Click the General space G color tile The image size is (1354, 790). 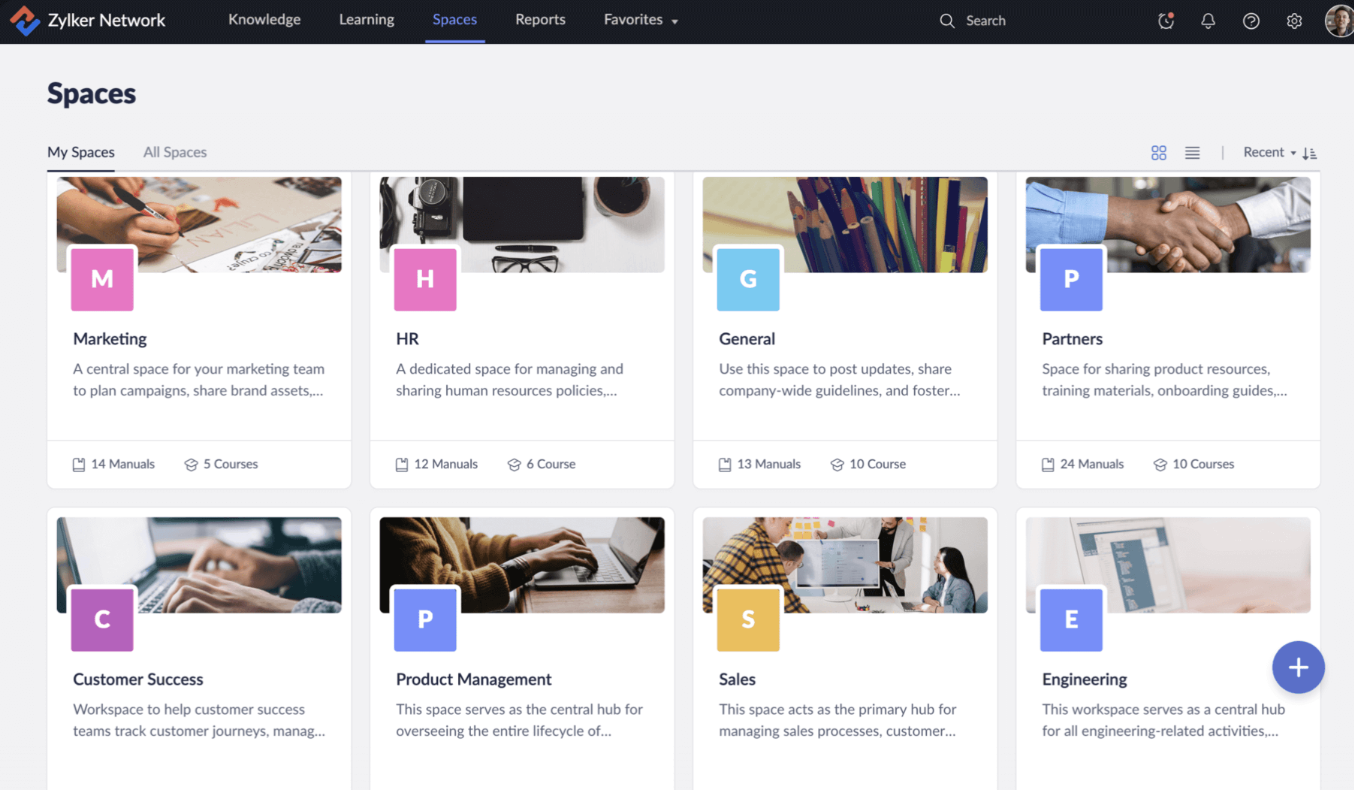pyautogui.click(x=748, y=279)
